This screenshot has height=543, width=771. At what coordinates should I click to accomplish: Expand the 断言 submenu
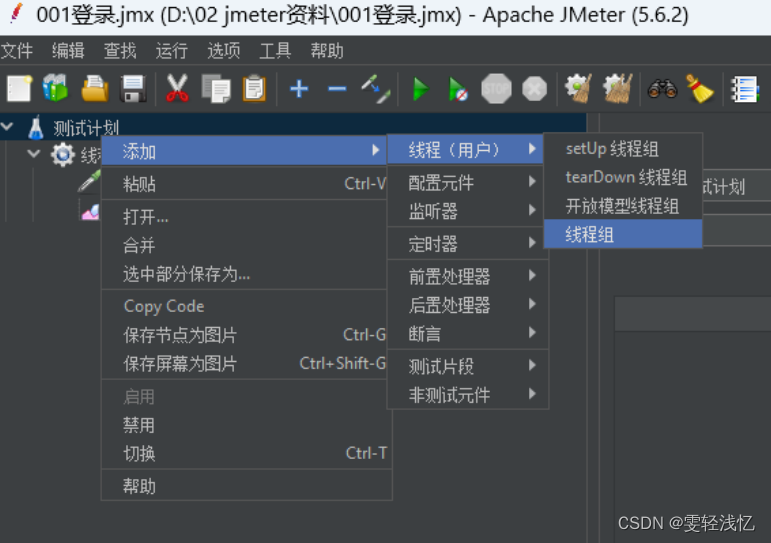click(468, 333)
